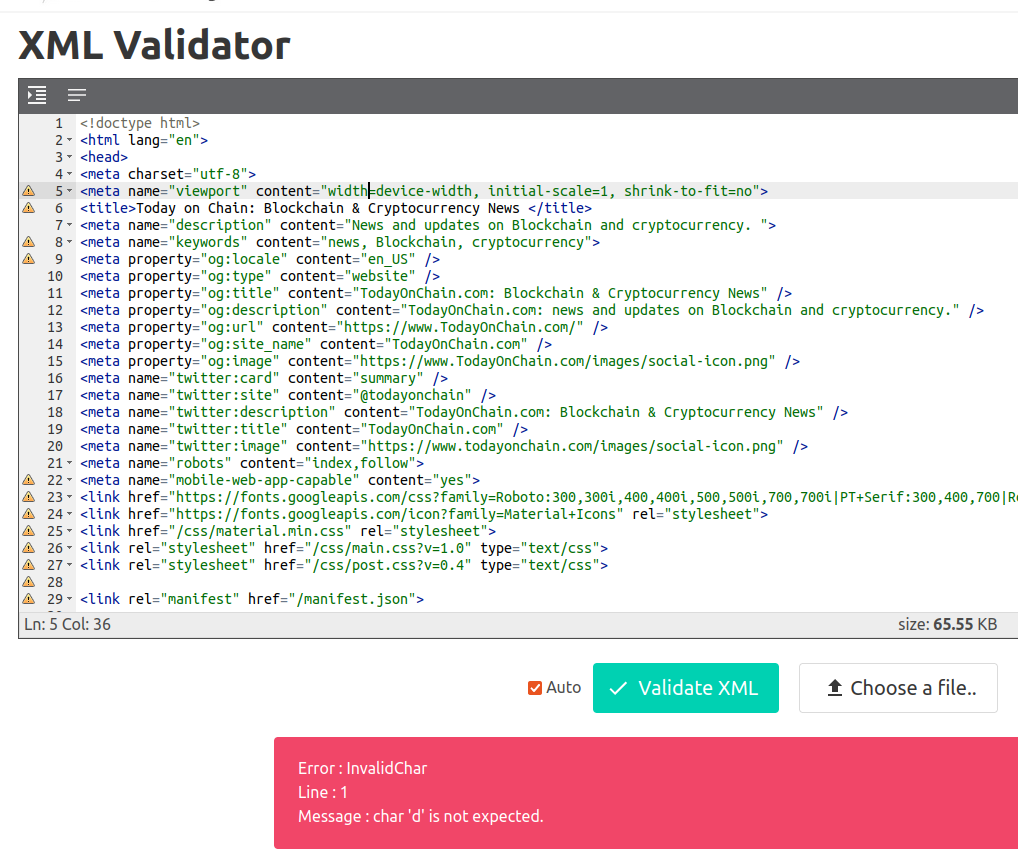The image size is (1018, 864).
Task: Click the indent/beautify XML toolbar icon
Action: click(37, 96)
